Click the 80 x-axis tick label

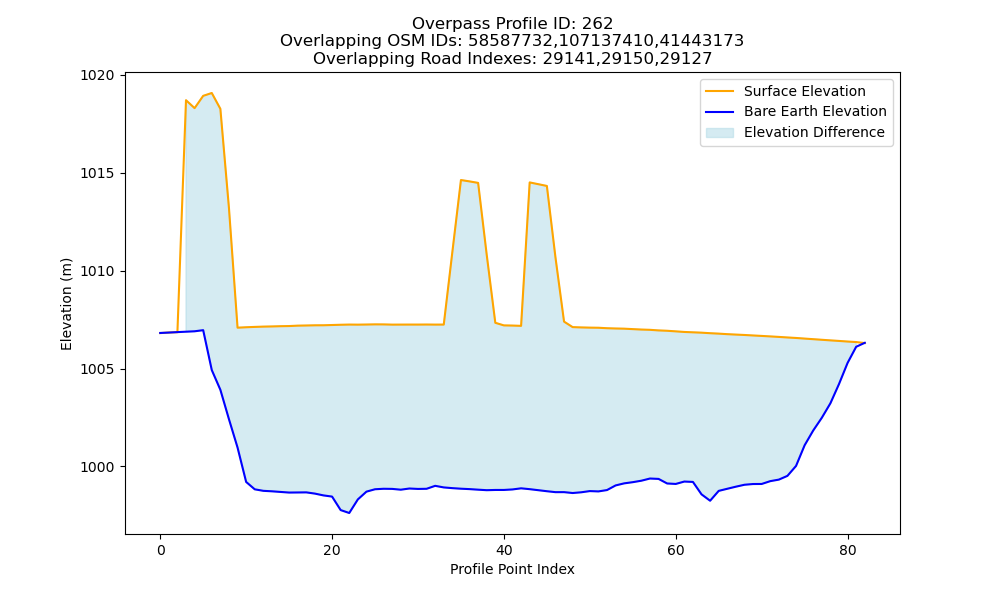[x=848, y=551]
